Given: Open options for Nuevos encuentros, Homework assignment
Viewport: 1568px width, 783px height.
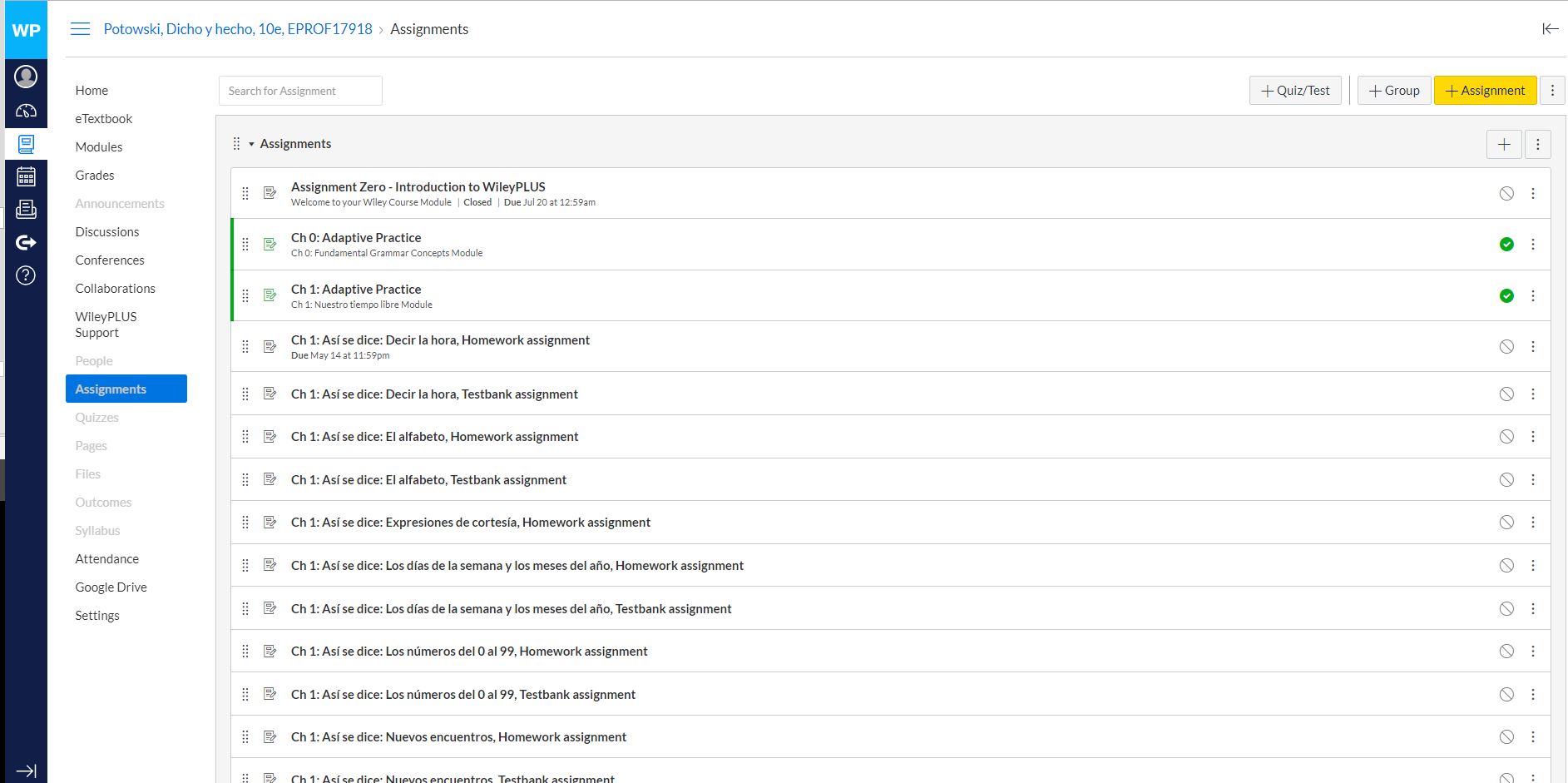Looking at the screenshot, I should pyautogui.click(x=1532, y=737).
